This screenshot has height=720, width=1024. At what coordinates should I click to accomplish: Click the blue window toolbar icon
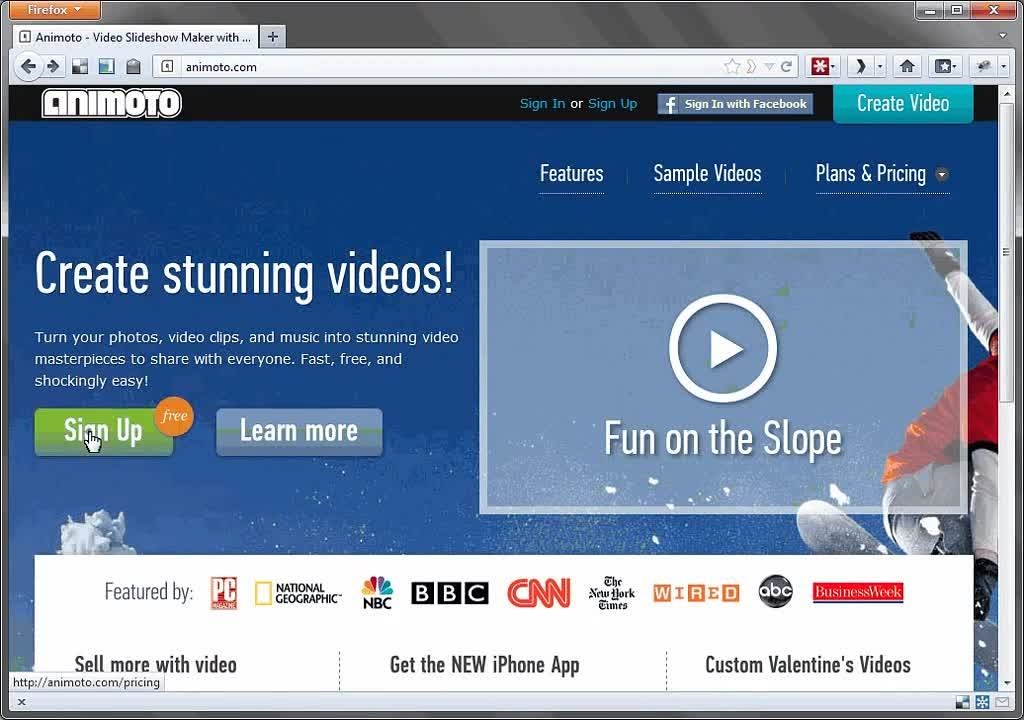coord(106,66)
